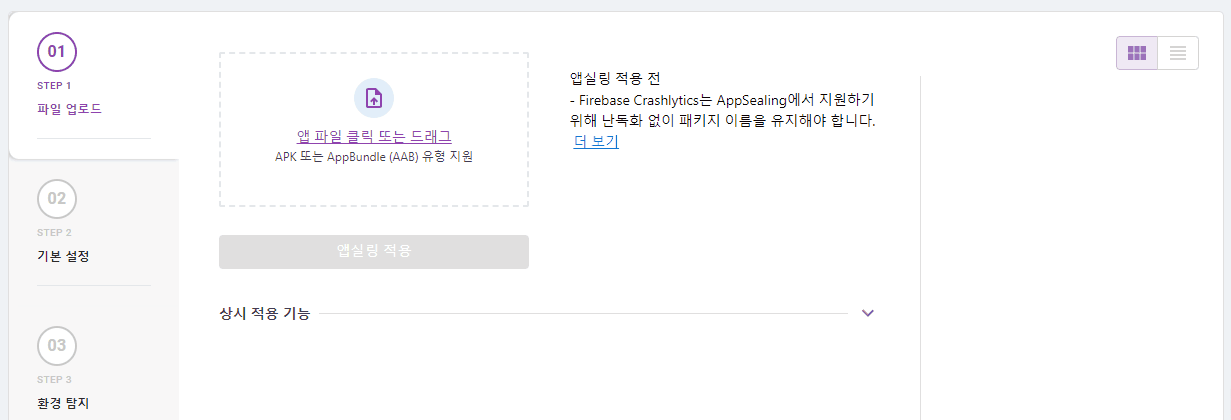Switch to grid view layout
This screenshot has width=1231, height=420.
coord(1137,53)
